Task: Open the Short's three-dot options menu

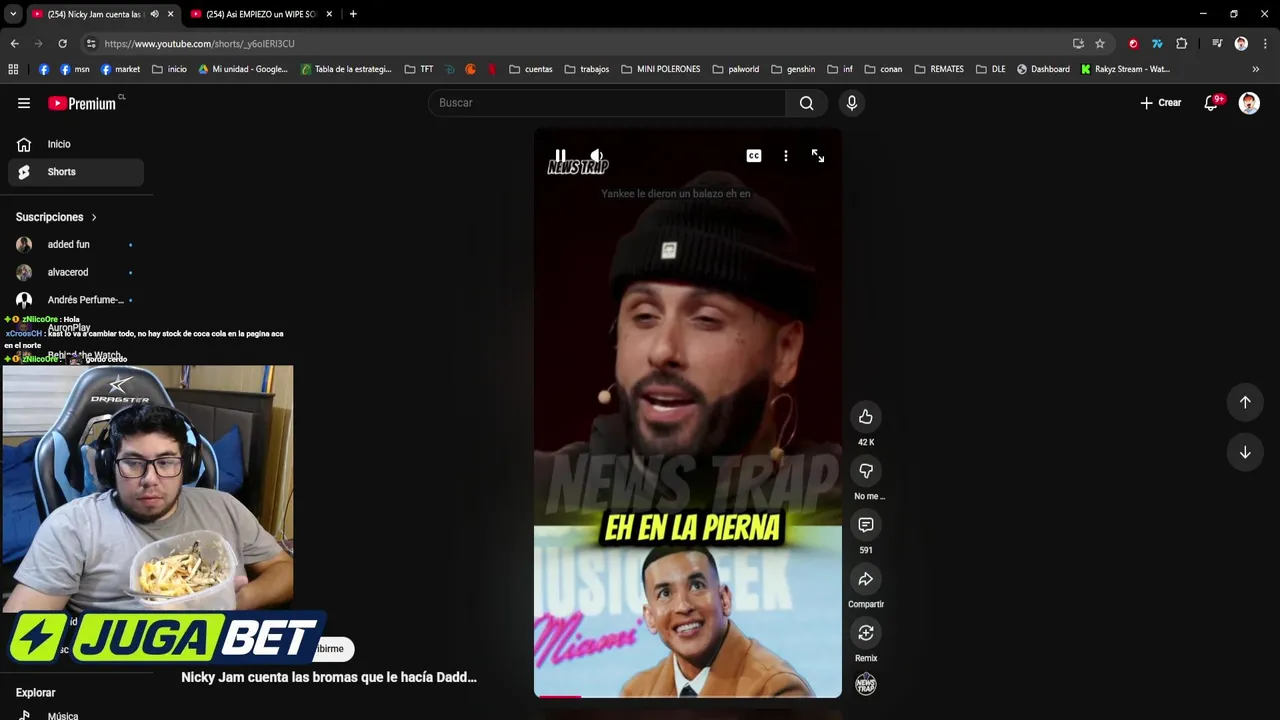Action: point(786,156)
